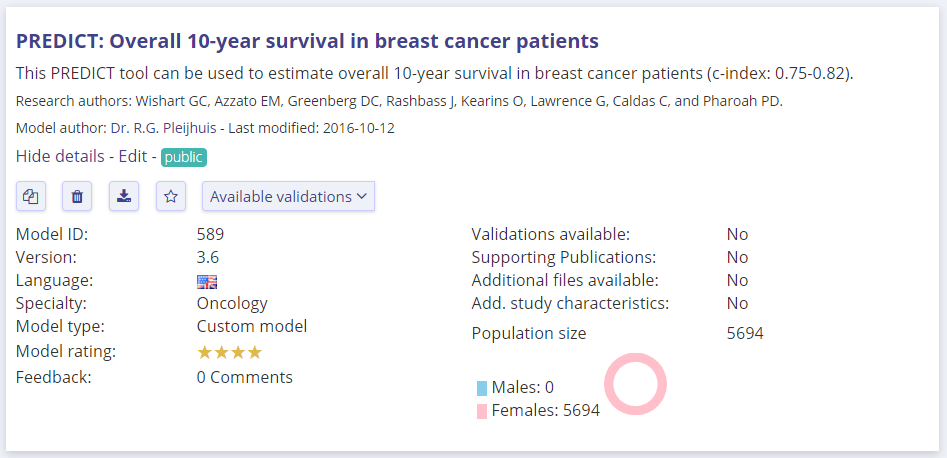Click the pink gender donut chart

(x=635, y=384)
